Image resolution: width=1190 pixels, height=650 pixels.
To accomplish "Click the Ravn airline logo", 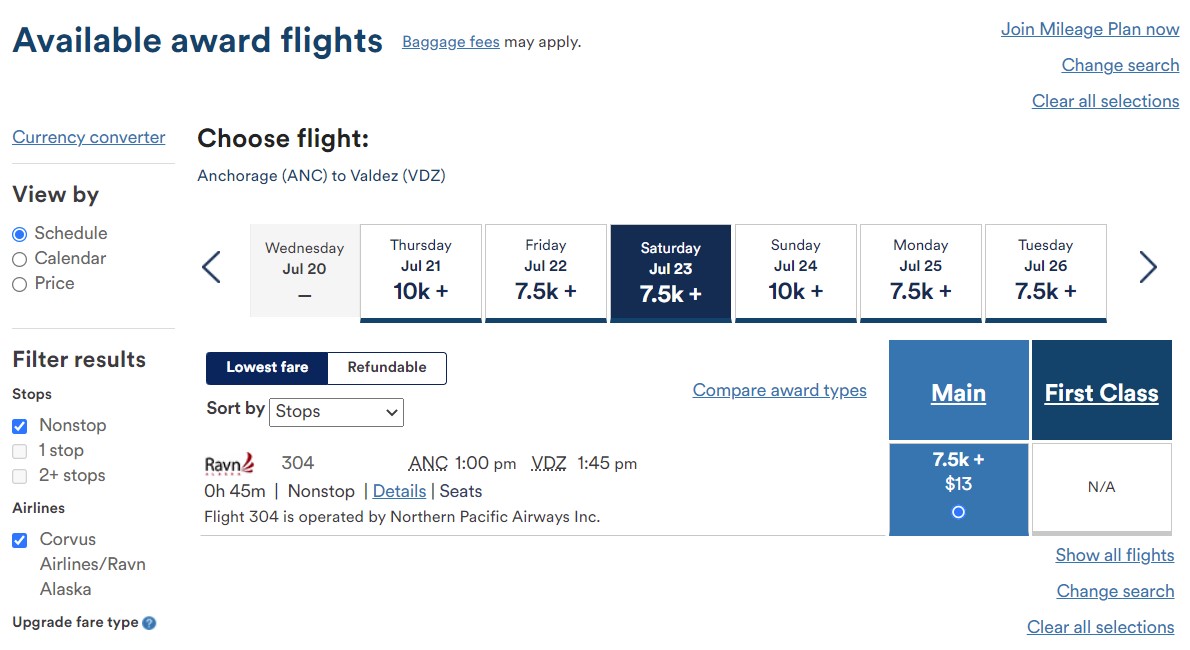I will [x=231, y=463].
